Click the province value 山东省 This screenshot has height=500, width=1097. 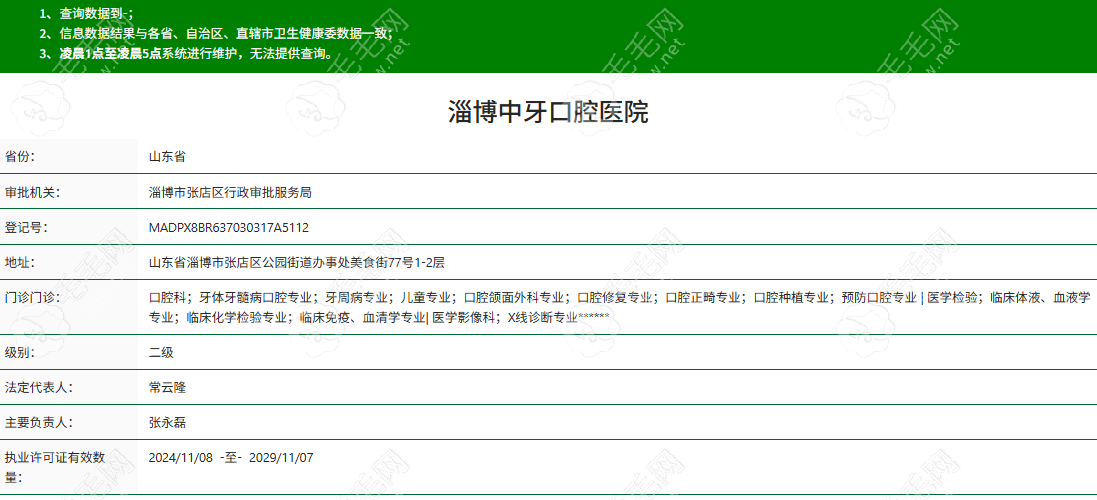[x=167, y=156]
